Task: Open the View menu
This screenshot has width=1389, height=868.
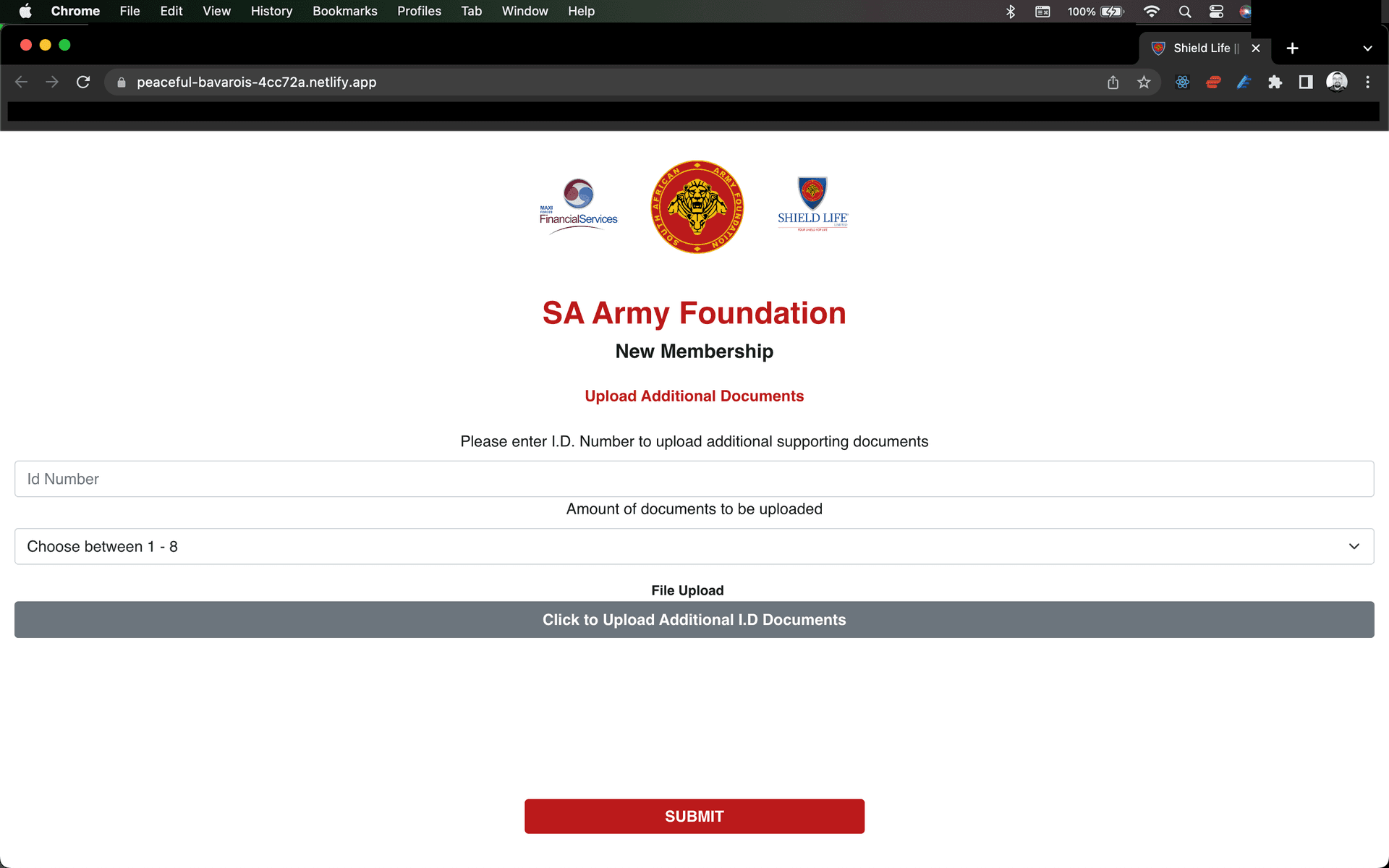Action: 216,11
